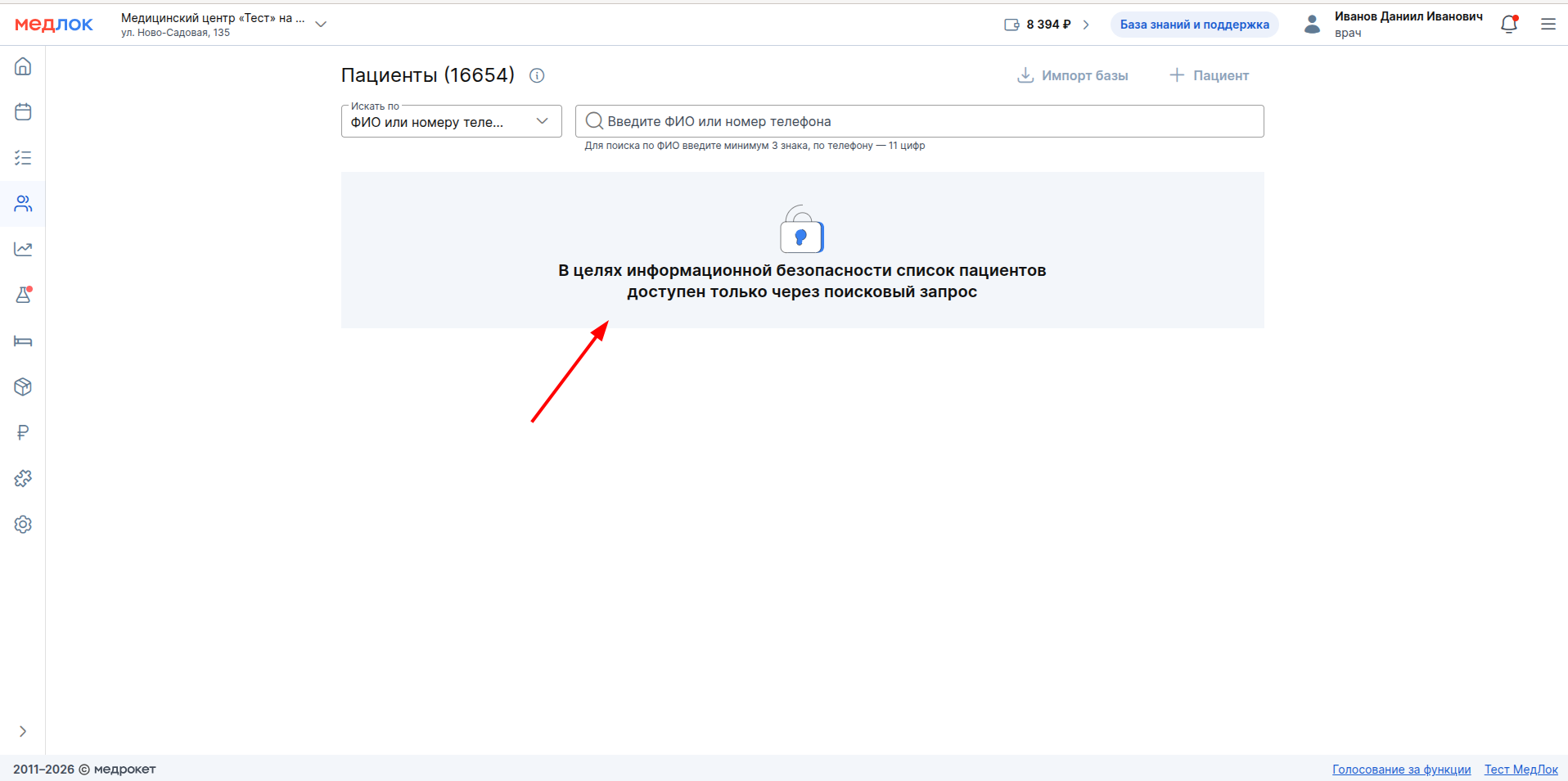The width and height of the screenshot is (1568, 781).
Task: Open the laboratory flask sidebar icon
Action: click(x=23, y=295)
